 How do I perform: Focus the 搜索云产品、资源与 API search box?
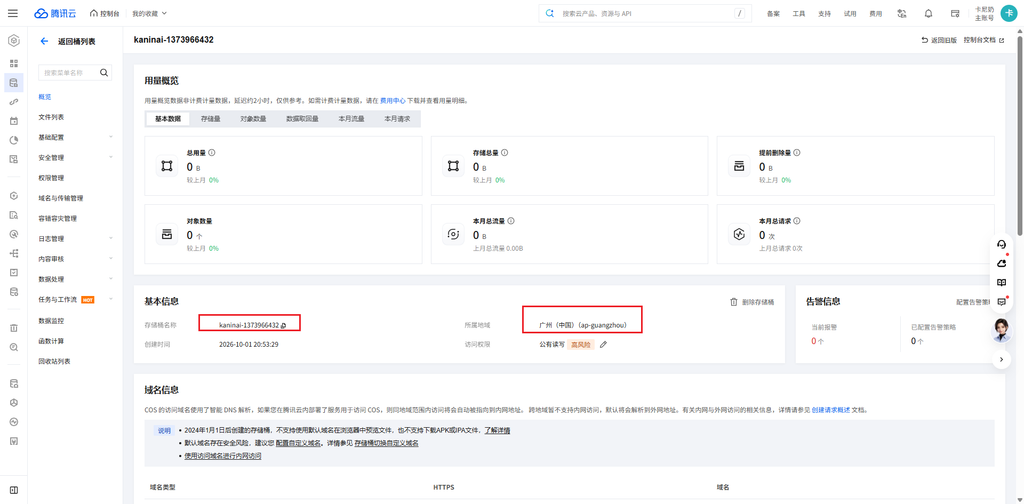(645, 13)
